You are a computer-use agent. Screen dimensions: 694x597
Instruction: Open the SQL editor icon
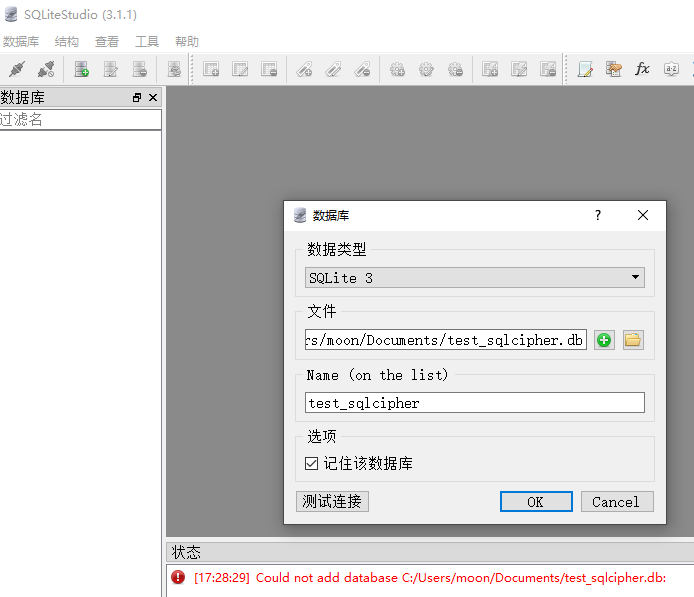pos(585,69)
